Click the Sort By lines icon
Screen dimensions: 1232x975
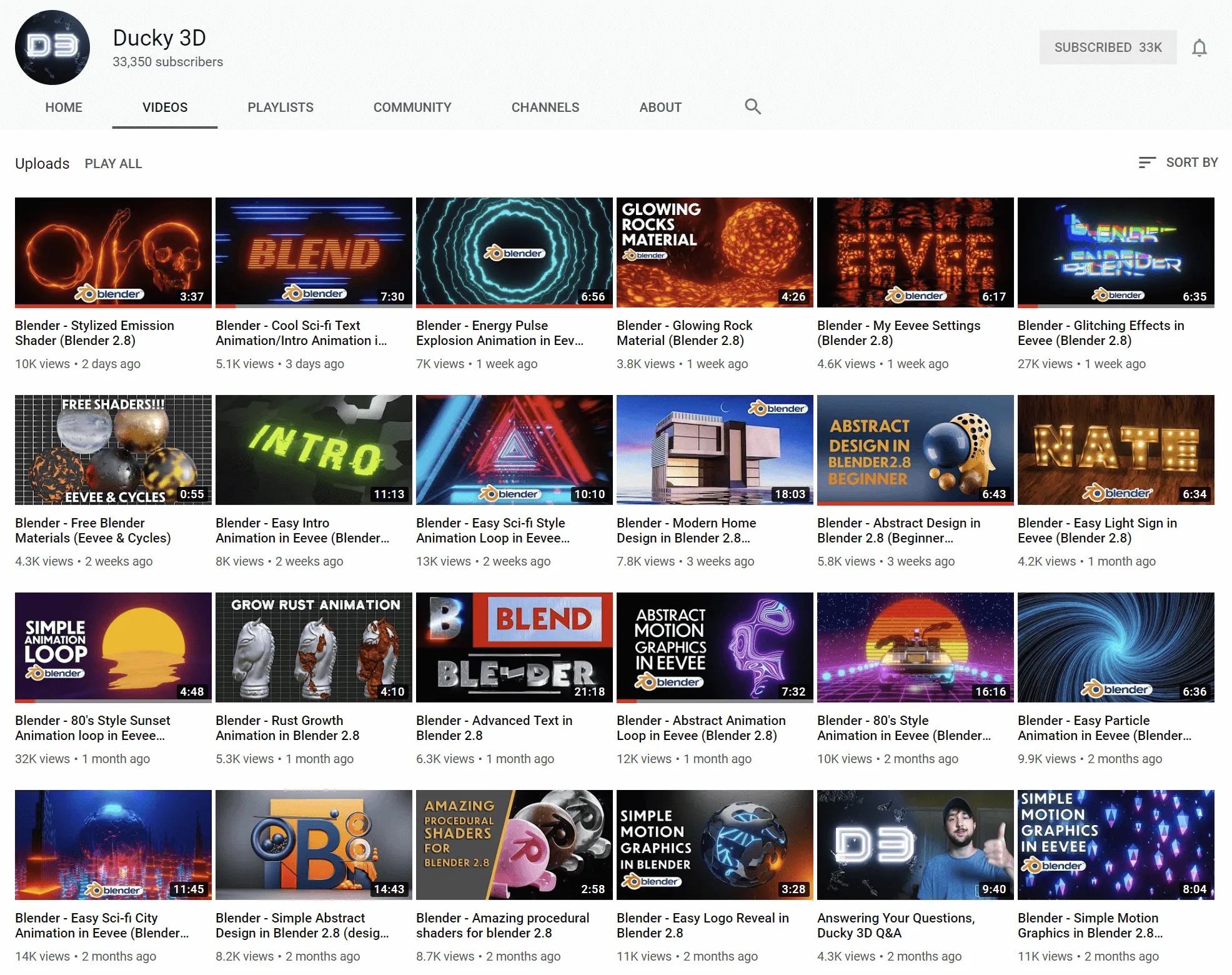tap(1146, 162)
